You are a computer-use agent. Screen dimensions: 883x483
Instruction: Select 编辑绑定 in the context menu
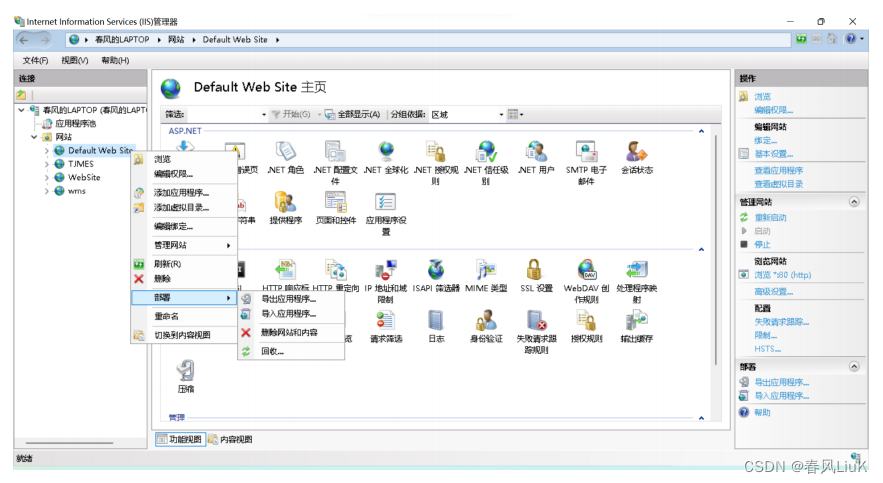point(184,226)
